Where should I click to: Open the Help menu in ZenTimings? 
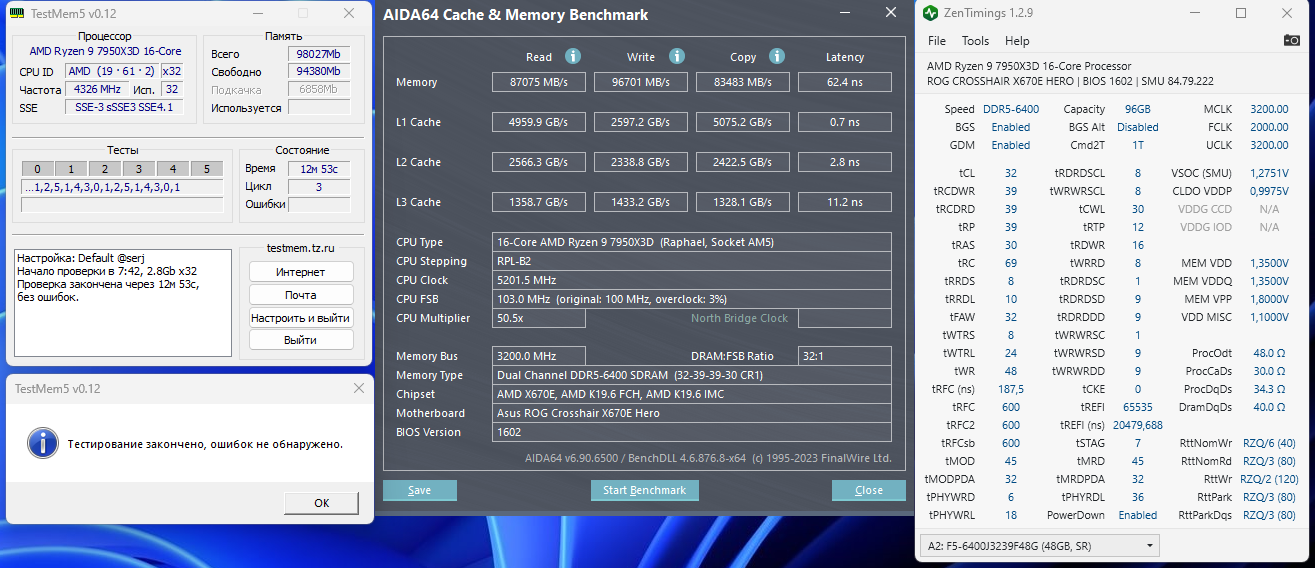coord(1017,41)
